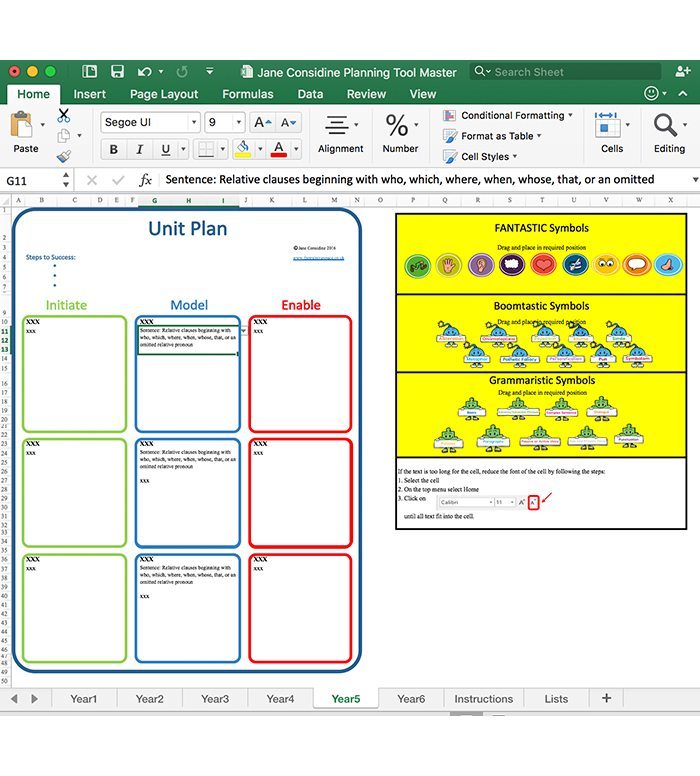Confirm formula entry with checkmark icon

pos(118,180)
